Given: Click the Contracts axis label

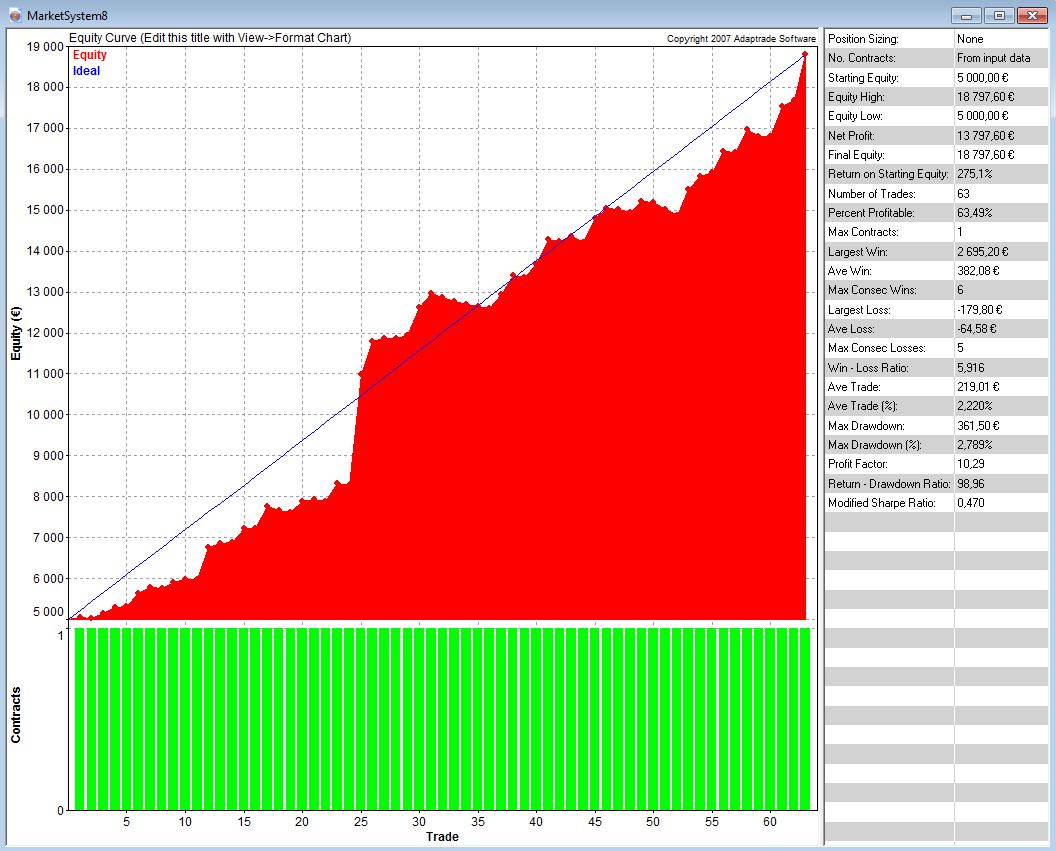Looking at the screenshot, I should (17, 714).
